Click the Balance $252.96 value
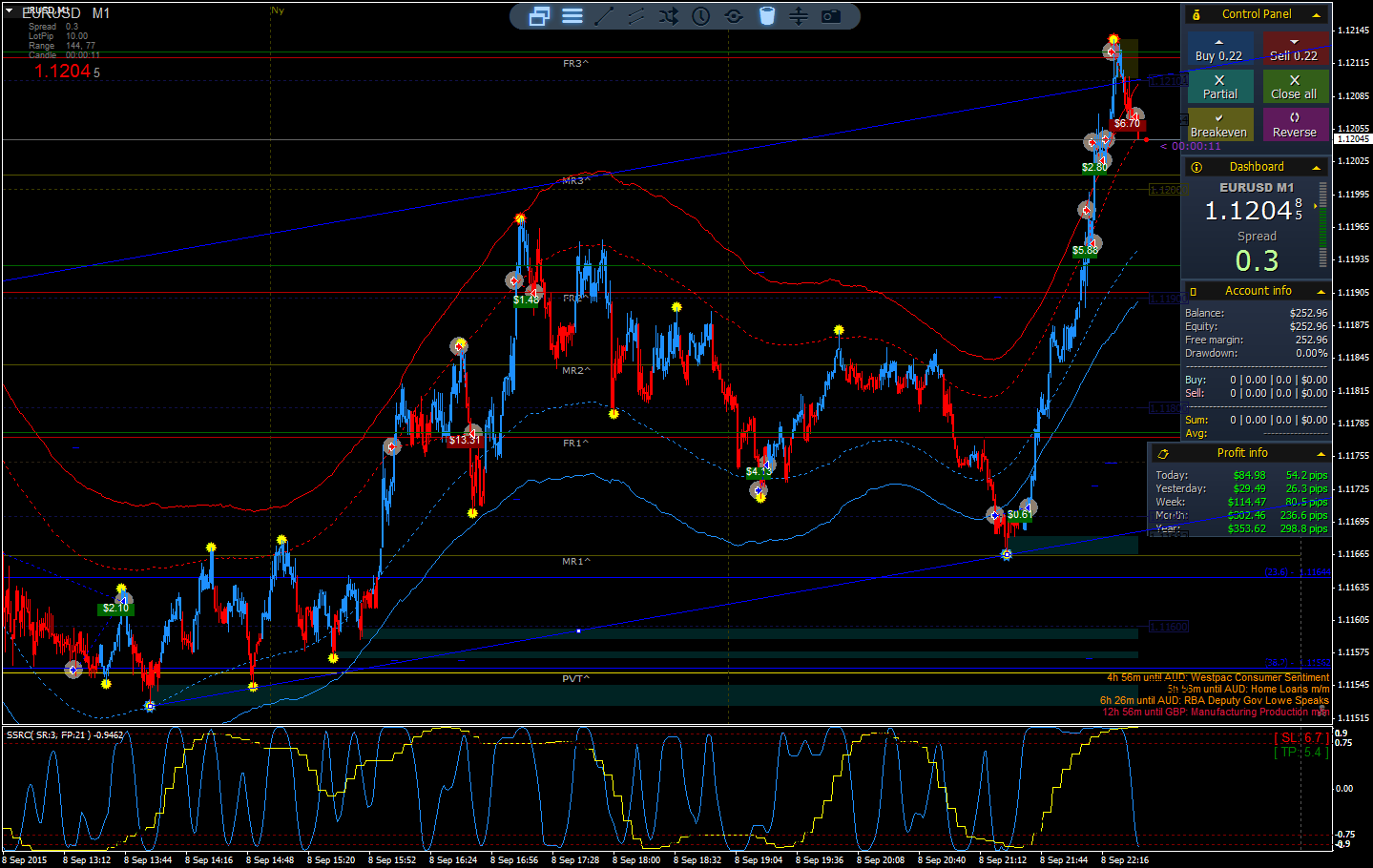Viewport: 1373px width, 868px height. click(x=1308, y=313)
